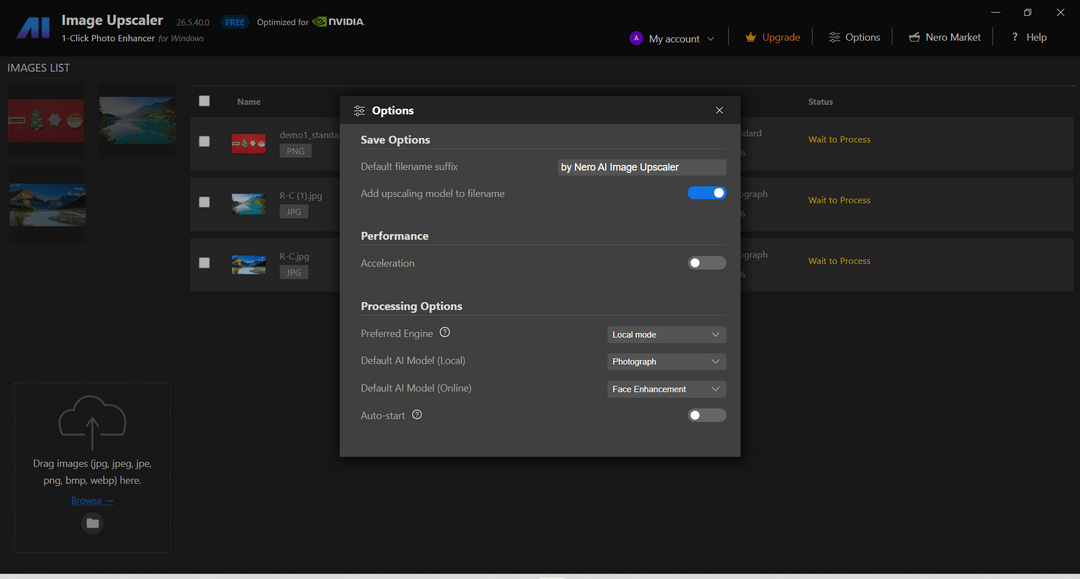
Task: Click the info icon next to Preferred Engine
Action: coord(444,331)
